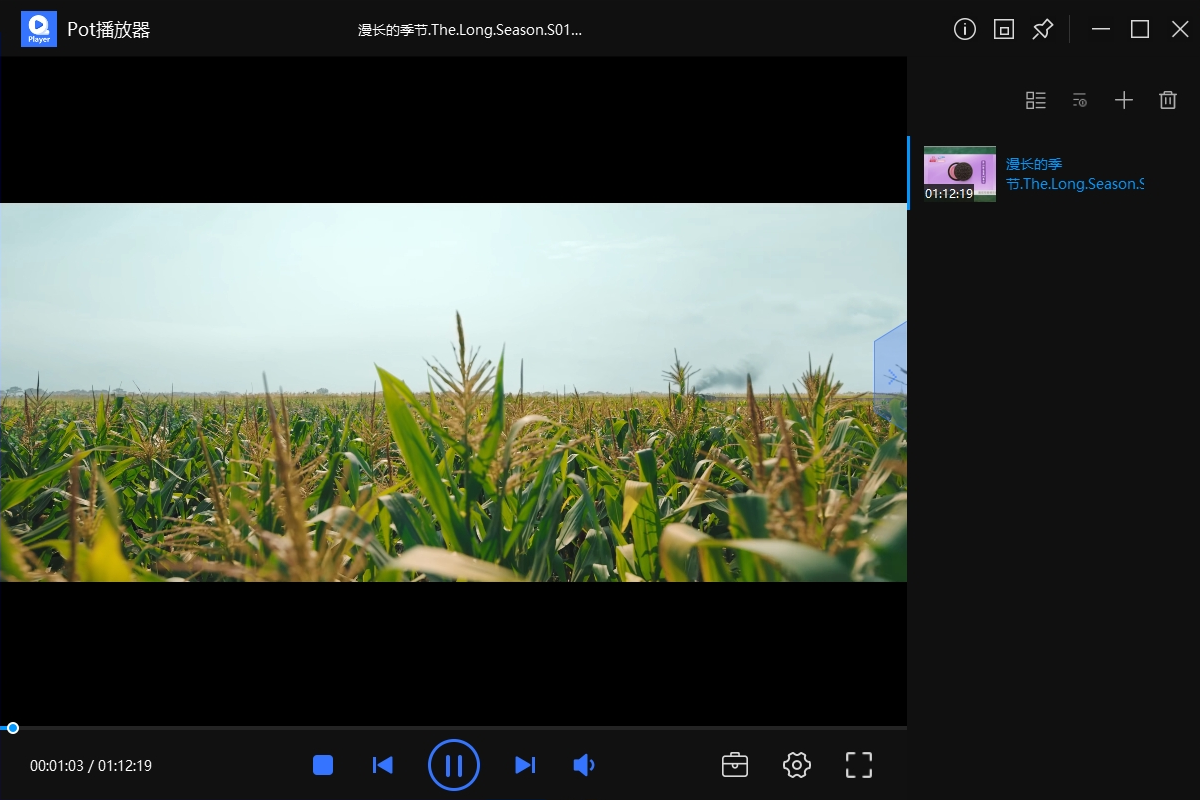
Task: Clear playlist with the trash icon
Action: point(1168,100)
